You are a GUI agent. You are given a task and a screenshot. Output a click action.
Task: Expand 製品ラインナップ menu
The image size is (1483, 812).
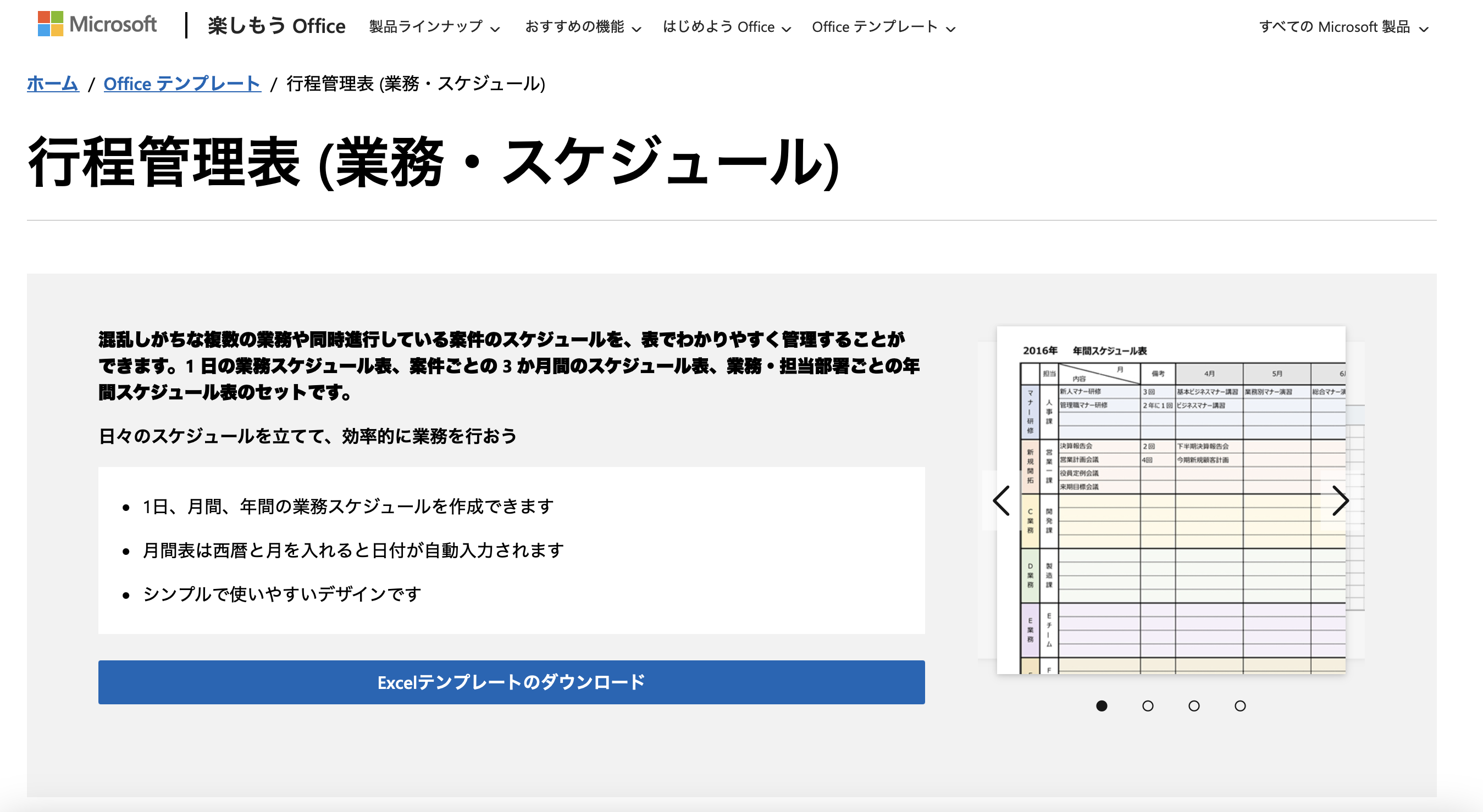click(435, 26)
